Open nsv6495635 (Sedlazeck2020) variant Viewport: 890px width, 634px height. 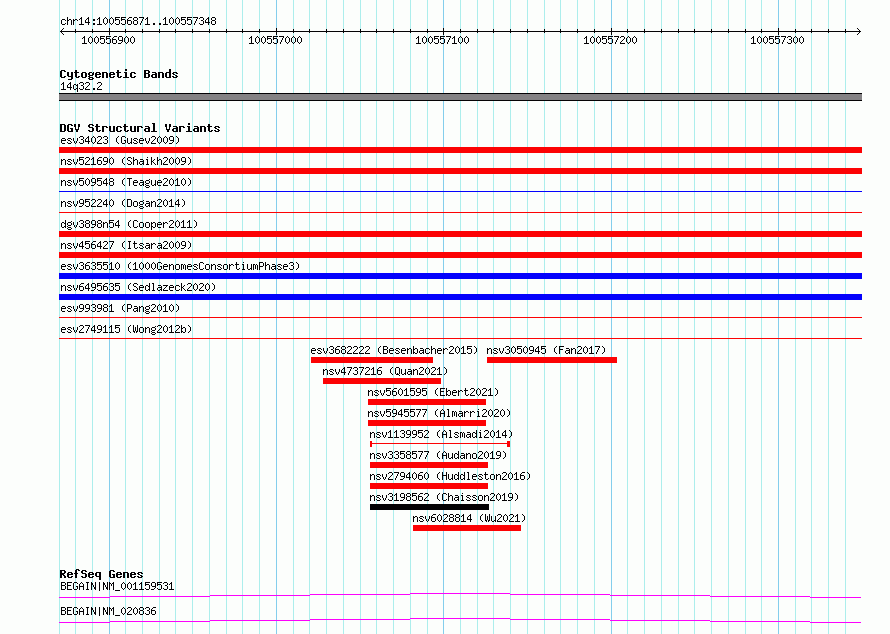[x=138, y=287]
